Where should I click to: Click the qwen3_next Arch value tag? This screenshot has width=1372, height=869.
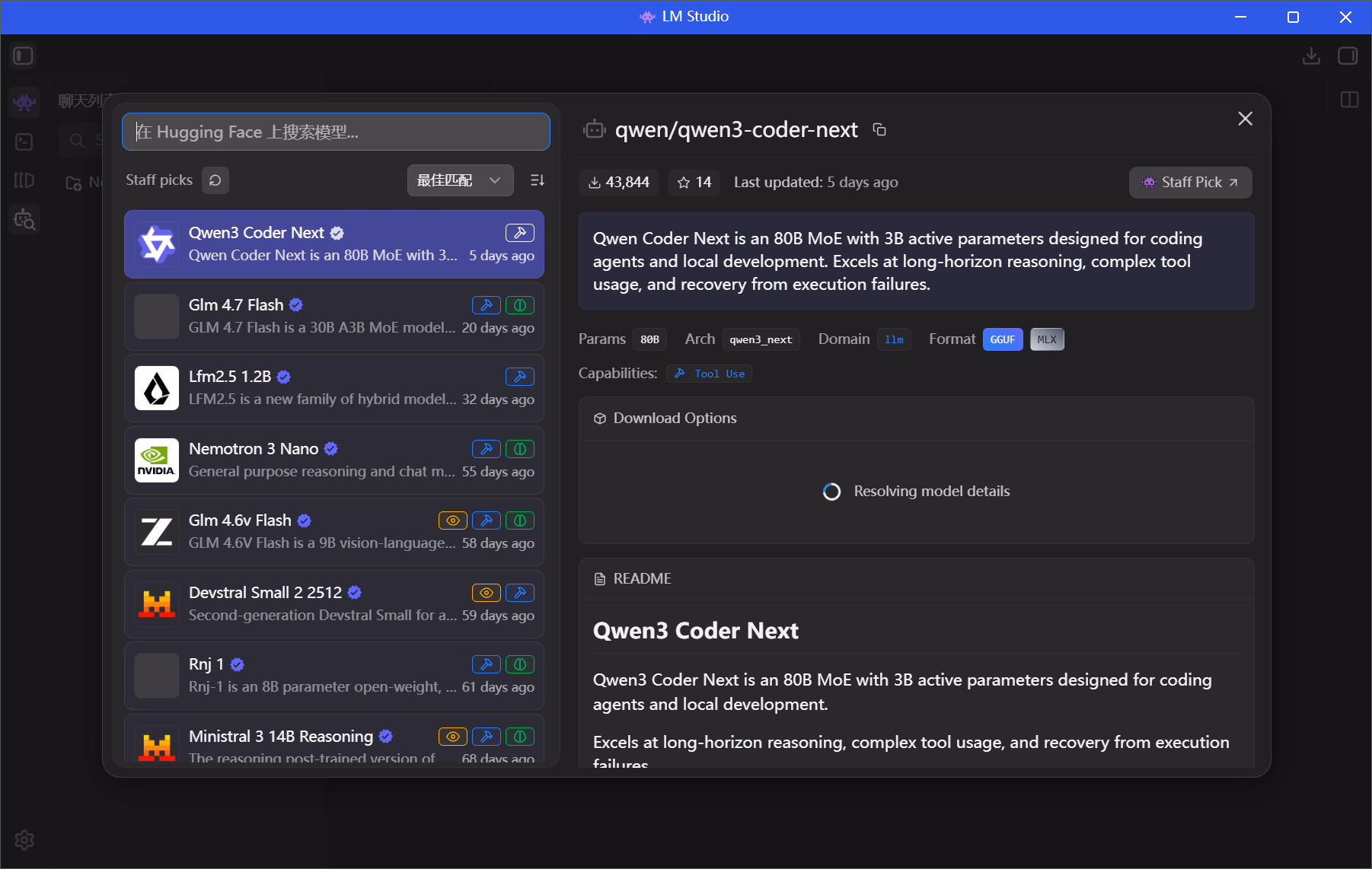[x=761, y=339]
